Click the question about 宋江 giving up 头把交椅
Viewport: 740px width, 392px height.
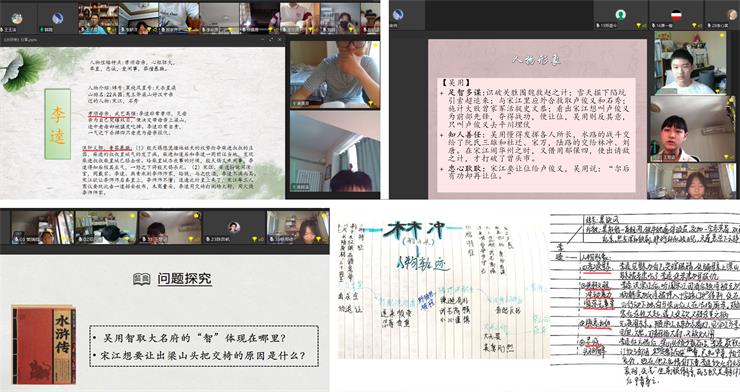tap(203, 355)
